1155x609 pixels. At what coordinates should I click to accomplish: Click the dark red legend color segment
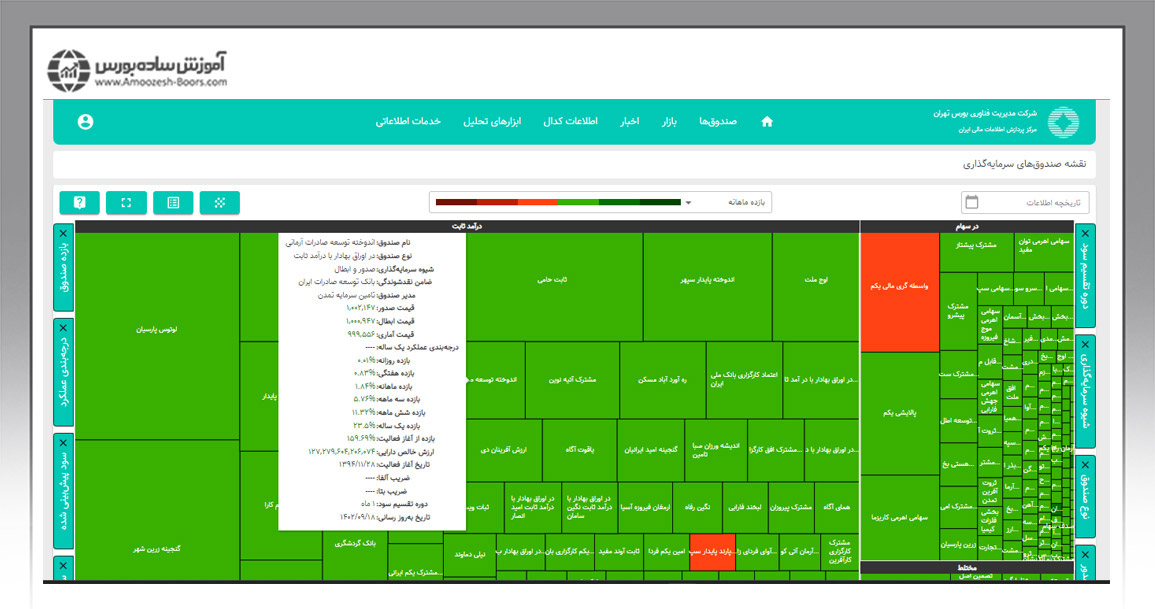456,203
